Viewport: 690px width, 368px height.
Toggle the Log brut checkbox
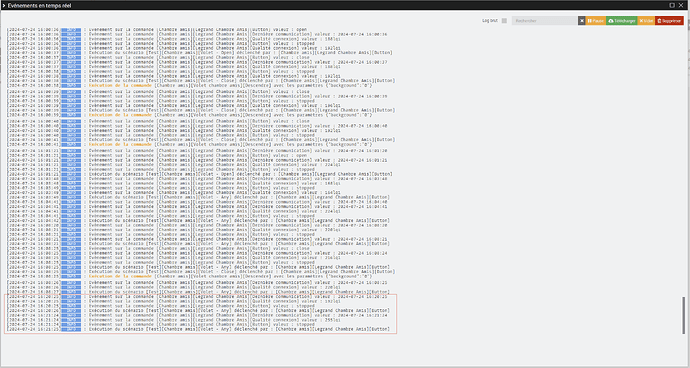point(504,21)
